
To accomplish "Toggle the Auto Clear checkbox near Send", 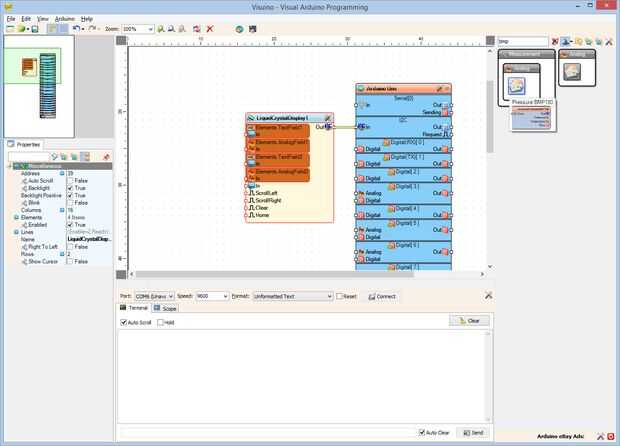I will 422,433.
